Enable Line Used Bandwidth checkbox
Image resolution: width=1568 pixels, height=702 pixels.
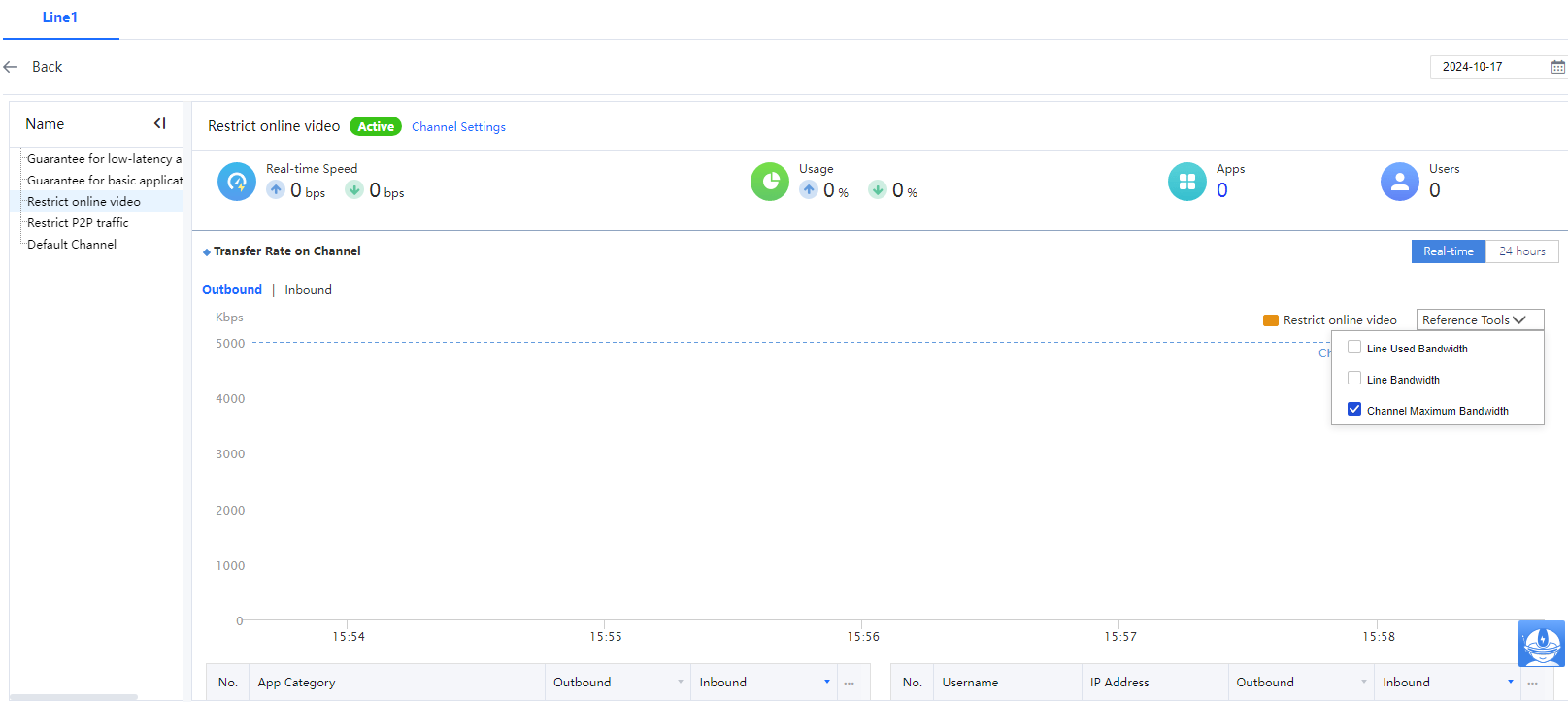pyautogui.click(x=1354, y=348)
